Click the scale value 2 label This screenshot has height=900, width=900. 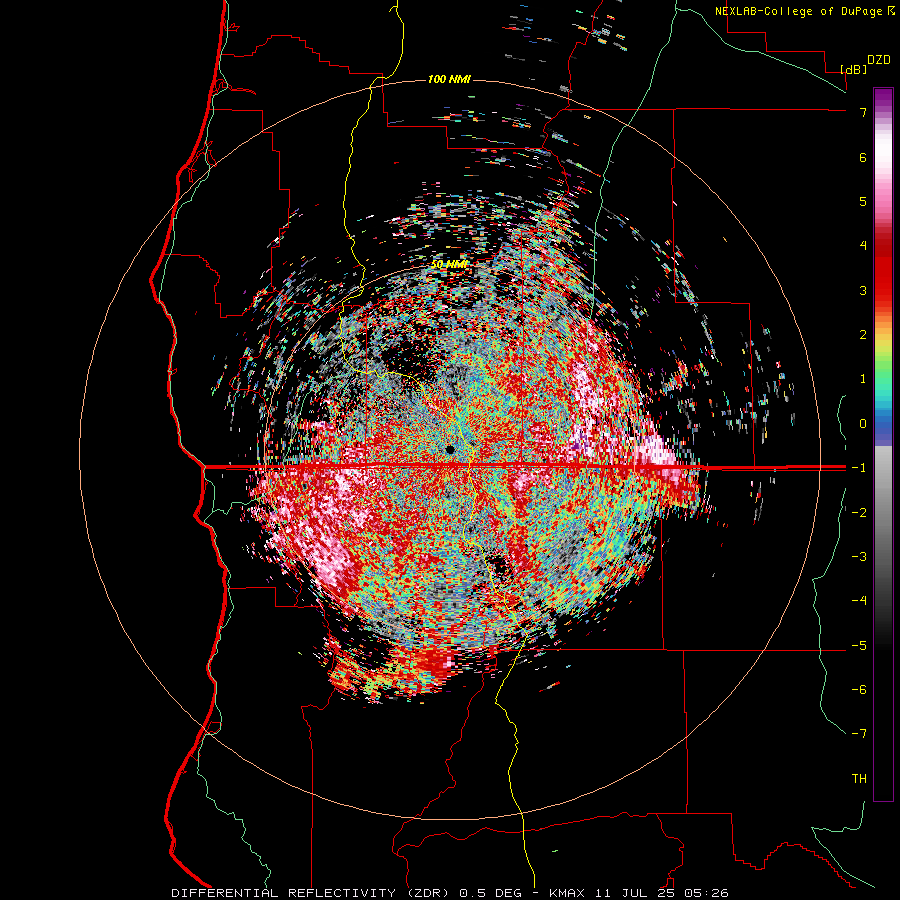863,335
